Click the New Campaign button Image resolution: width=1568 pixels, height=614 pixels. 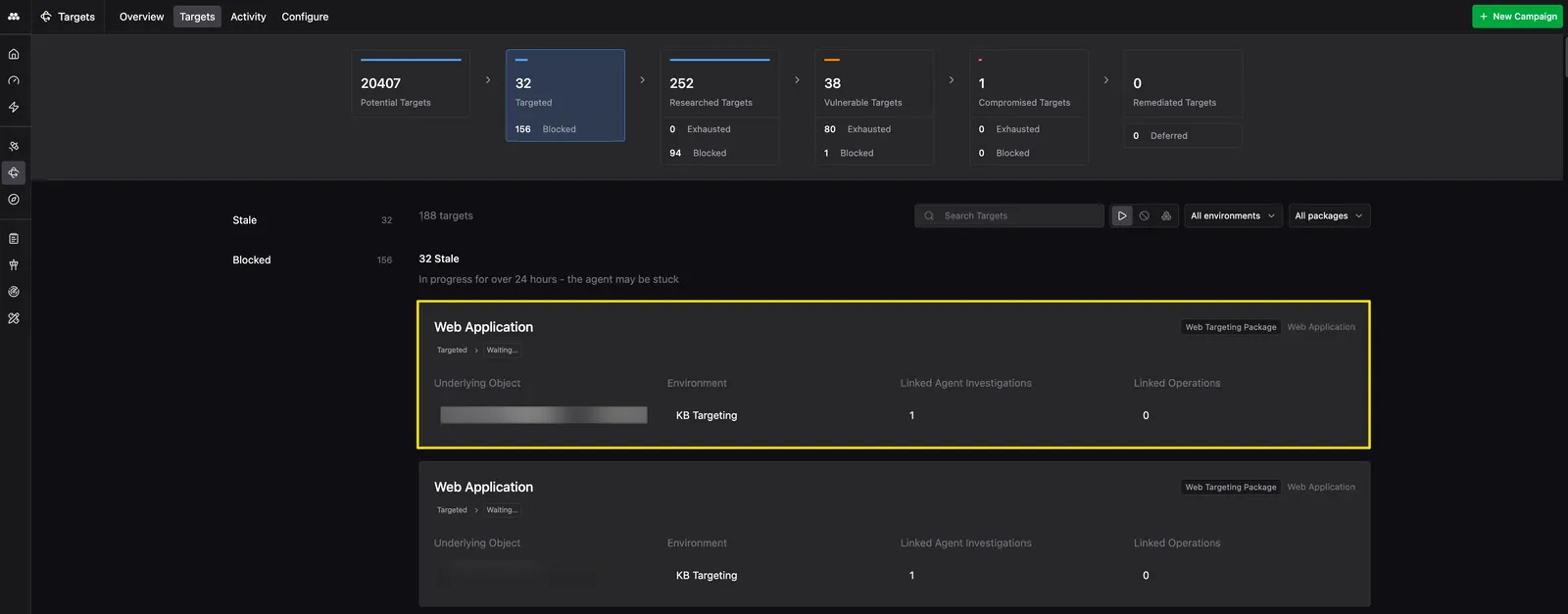[1517, 17]
